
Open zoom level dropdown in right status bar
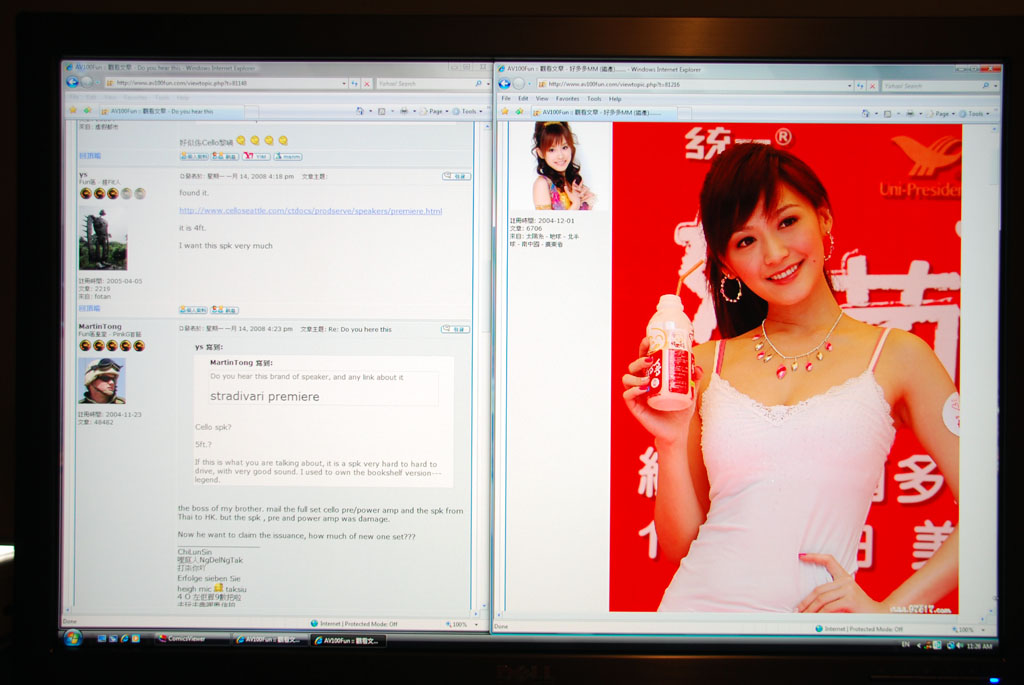coord(966,630)
